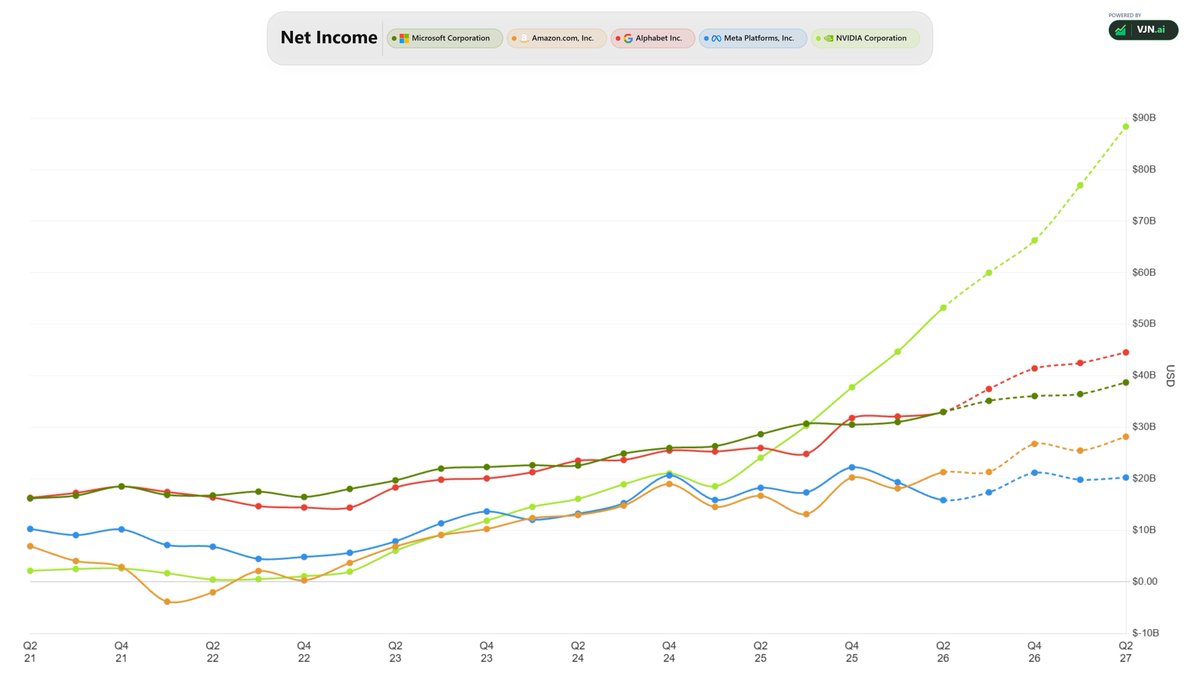
Task: Click the Q4 24 x-axis label
Action: tap(669, 651)
